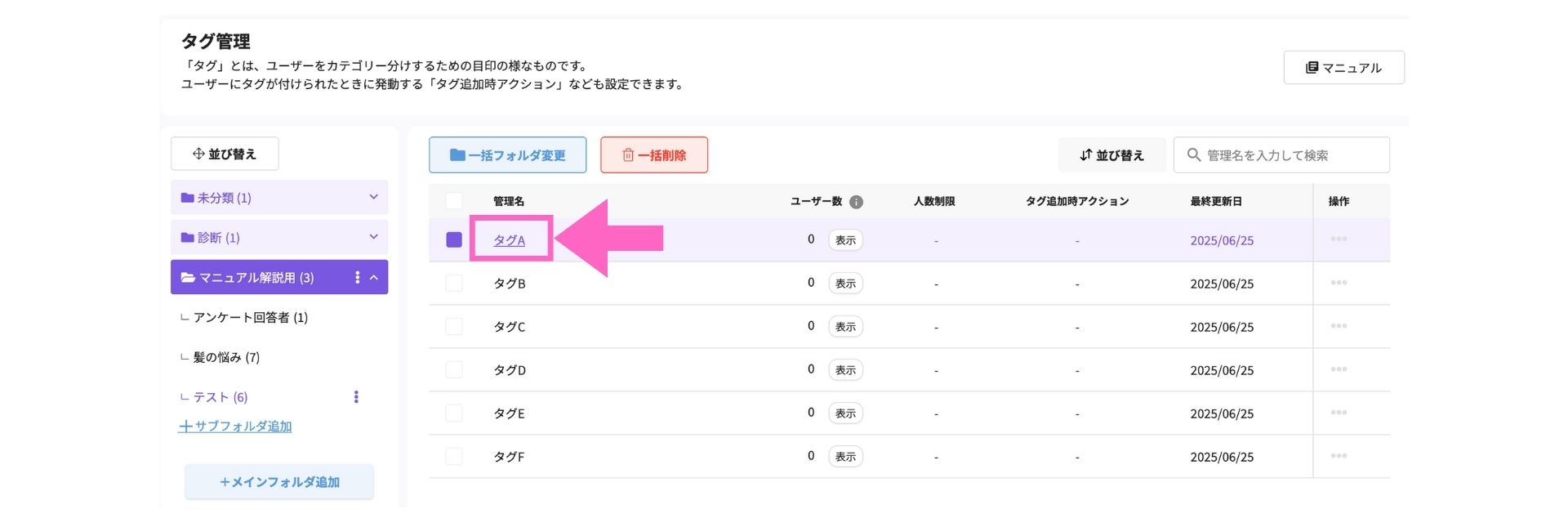This screenshot has height=523, width=1568.
Task: Open 髪の悩み (7) subfolder
Action: pyautogui.click(x=226, y=358)
